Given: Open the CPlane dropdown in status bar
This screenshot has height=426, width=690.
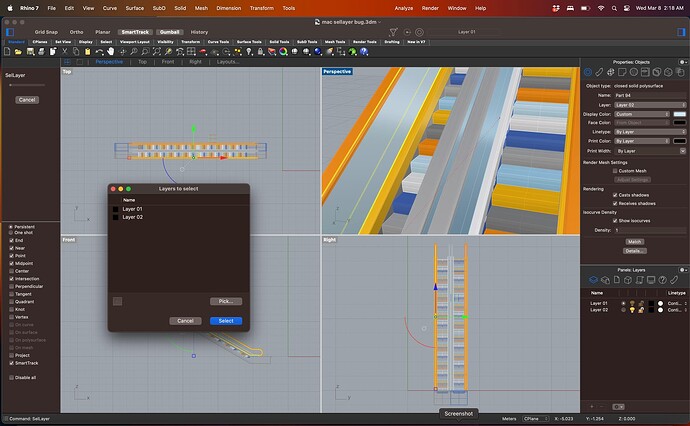Looking at the screenshot, I should pos(536,419).
